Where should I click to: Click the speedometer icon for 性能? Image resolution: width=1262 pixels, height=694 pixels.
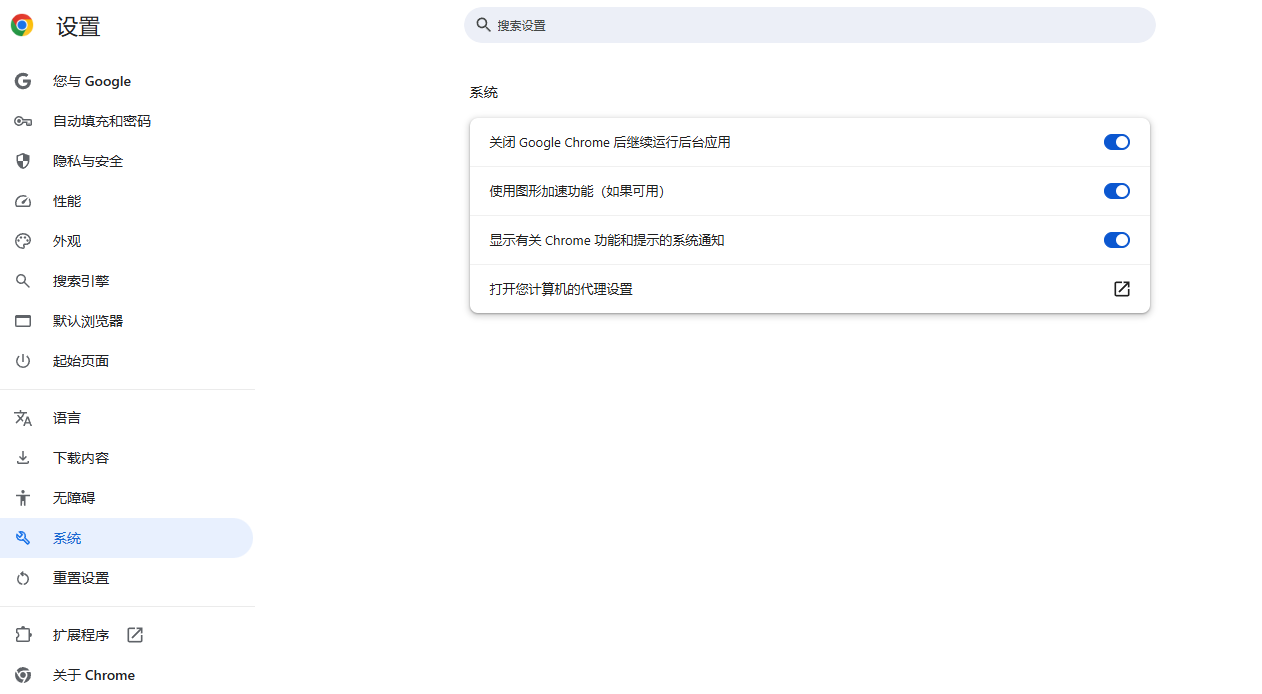click(x=23, y=201)
